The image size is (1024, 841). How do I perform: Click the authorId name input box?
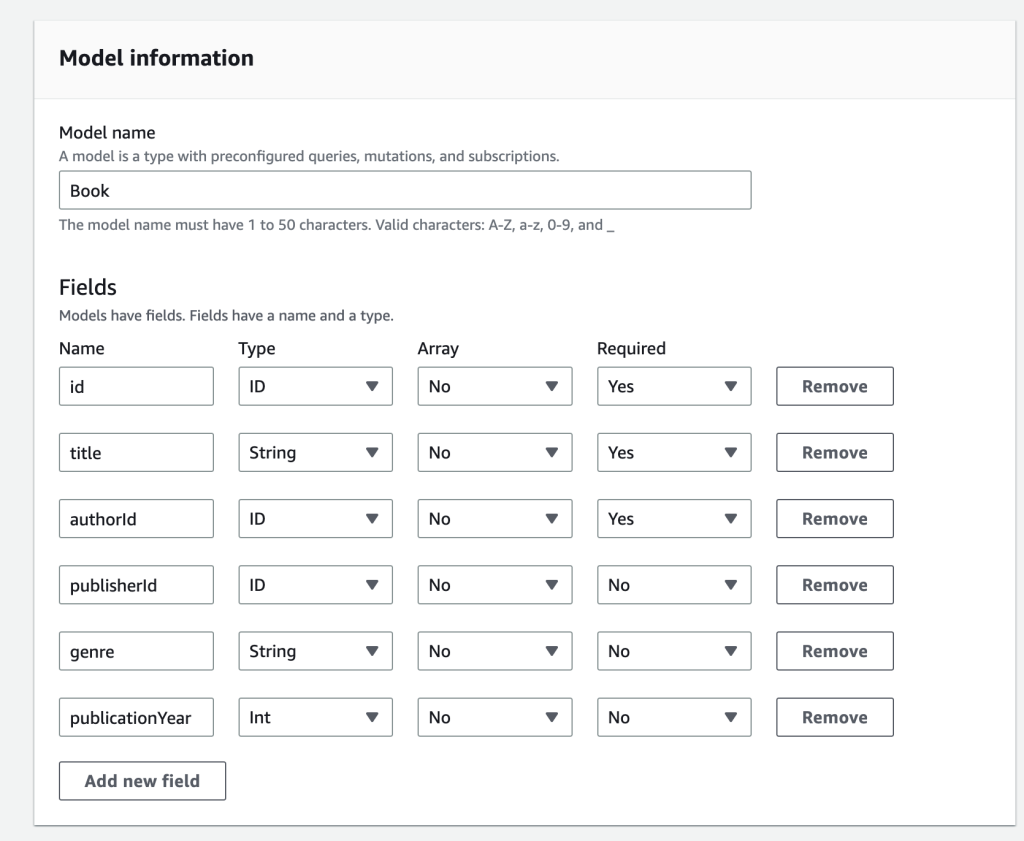(136, 518)
